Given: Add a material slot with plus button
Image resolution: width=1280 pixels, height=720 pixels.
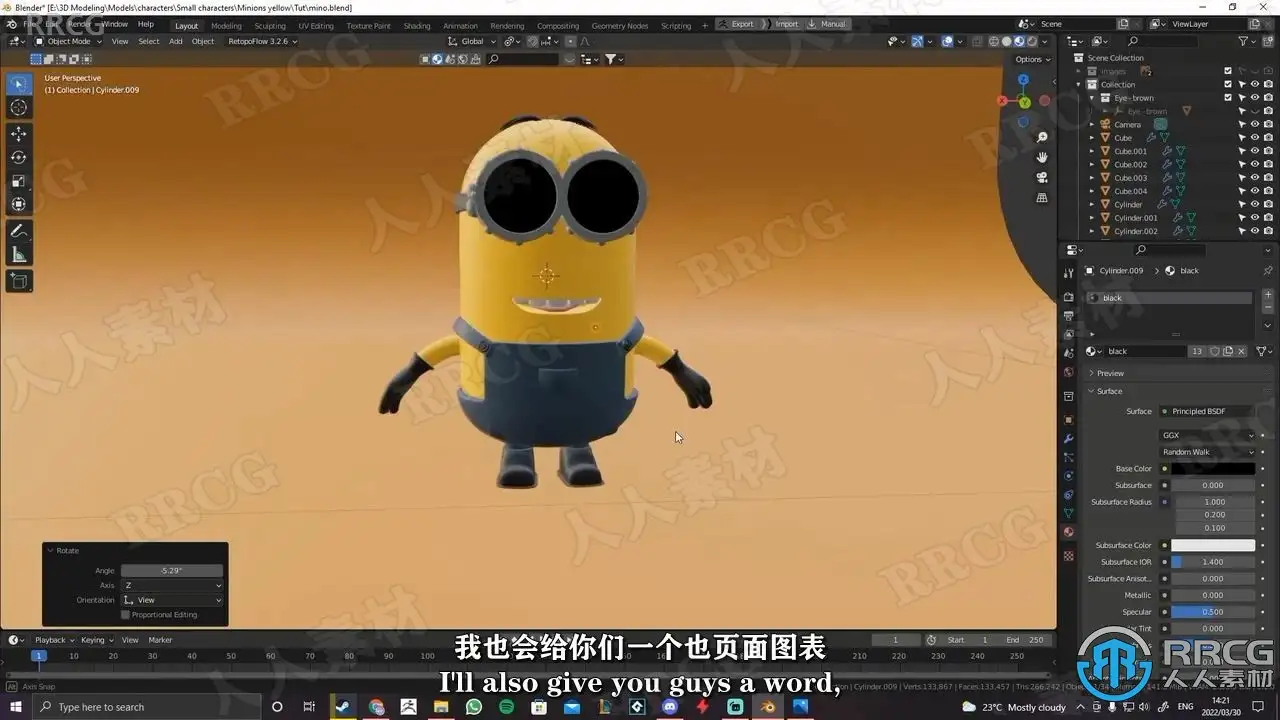Looking at the screenshot, I should 1268,296.
